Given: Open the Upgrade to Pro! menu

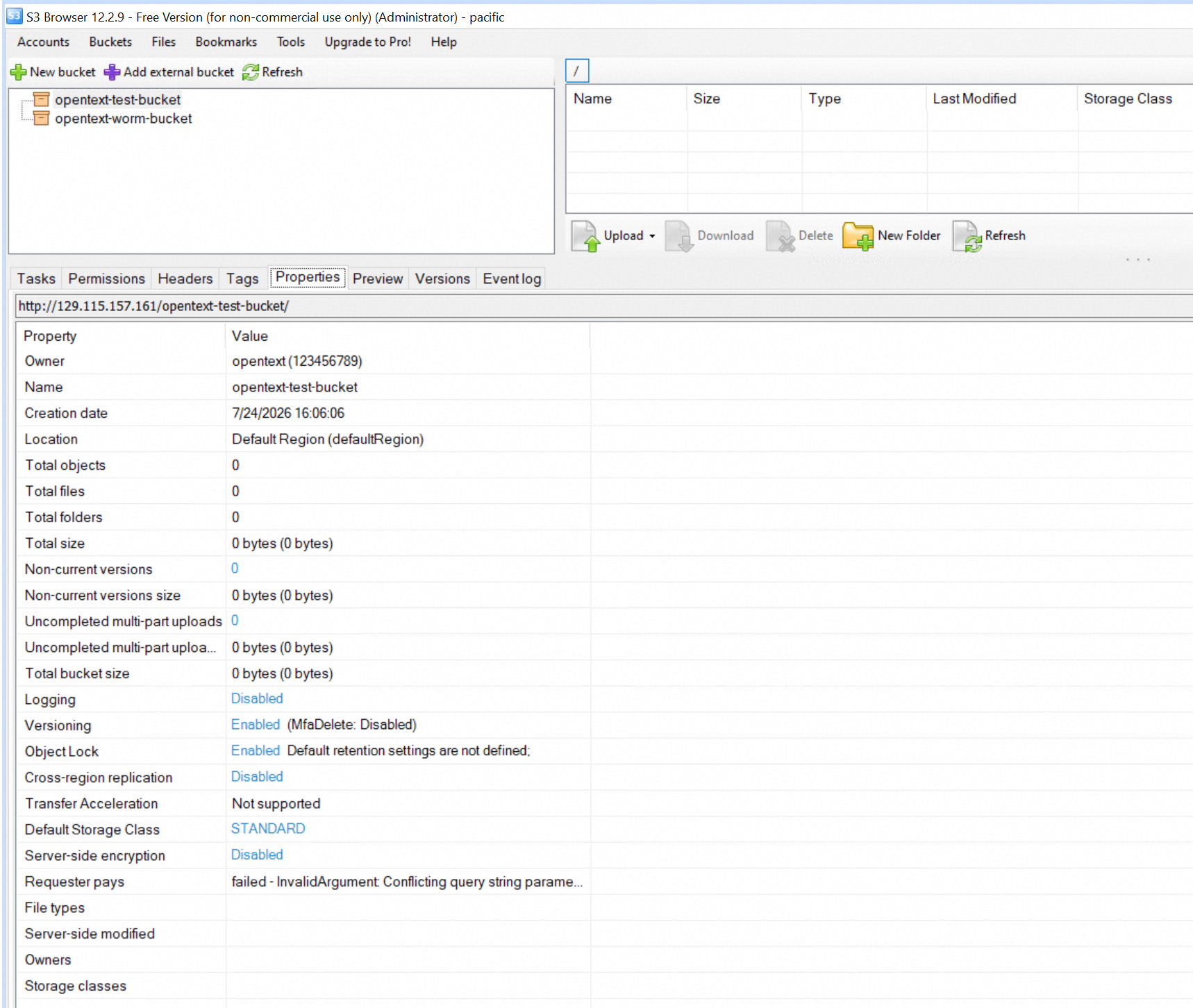Looking at the screenshot, I should tap(368, 42).
